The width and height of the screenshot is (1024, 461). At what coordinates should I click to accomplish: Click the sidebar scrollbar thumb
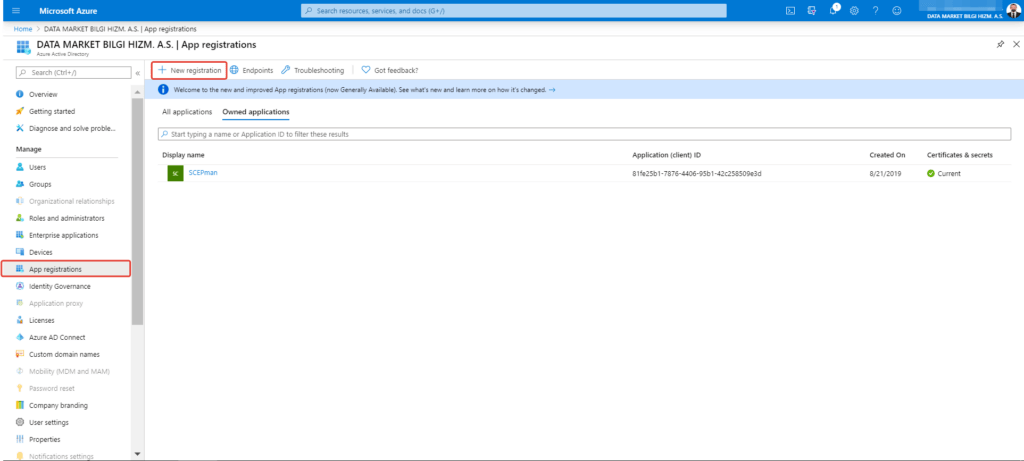pos(137,212)
